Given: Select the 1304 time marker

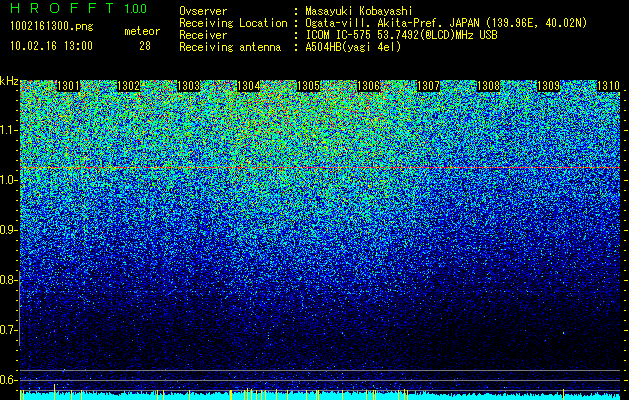Looking at the screenshot, I should 249,86.
